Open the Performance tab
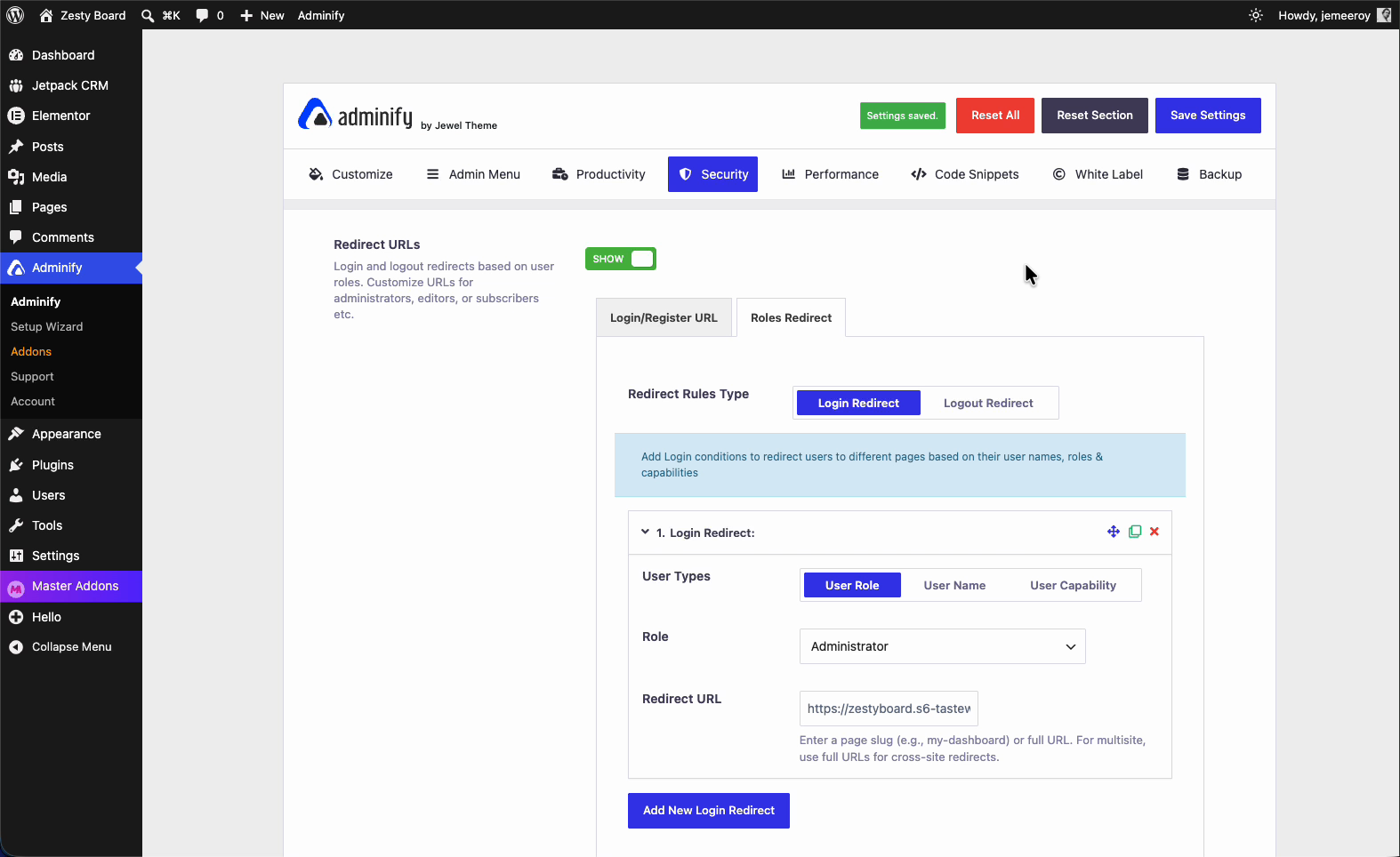This screenshot has width=1400, height=857. pyautogui.click(x=830, y=174)
